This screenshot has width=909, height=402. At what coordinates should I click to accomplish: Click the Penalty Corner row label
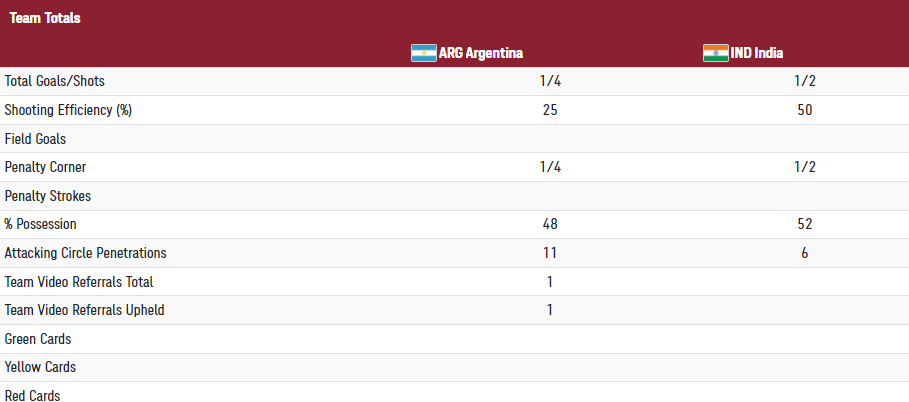click(x=44, y=167)
